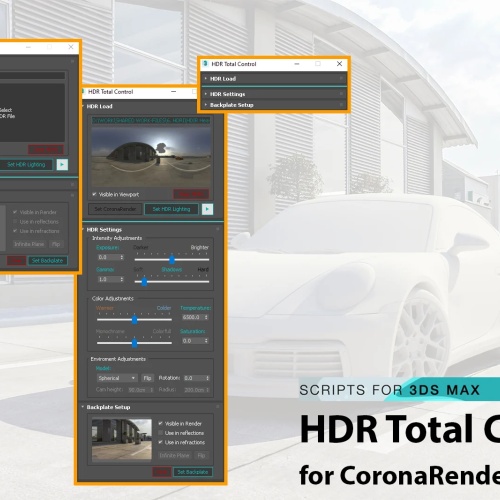Click the Warmer–Colder temperature slider handle
500x500 pixels.
click(134, 319)
